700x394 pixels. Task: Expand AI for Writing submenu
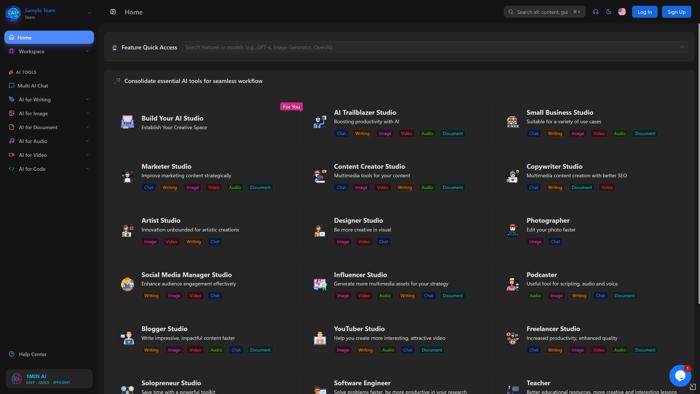coord(49,100)
